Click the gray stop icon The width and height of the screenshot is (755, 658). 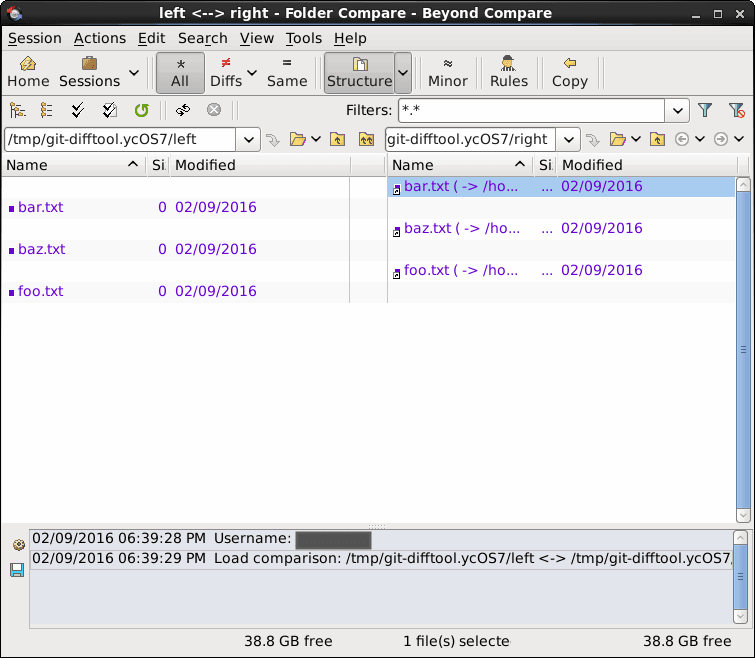tap(214, 110)
